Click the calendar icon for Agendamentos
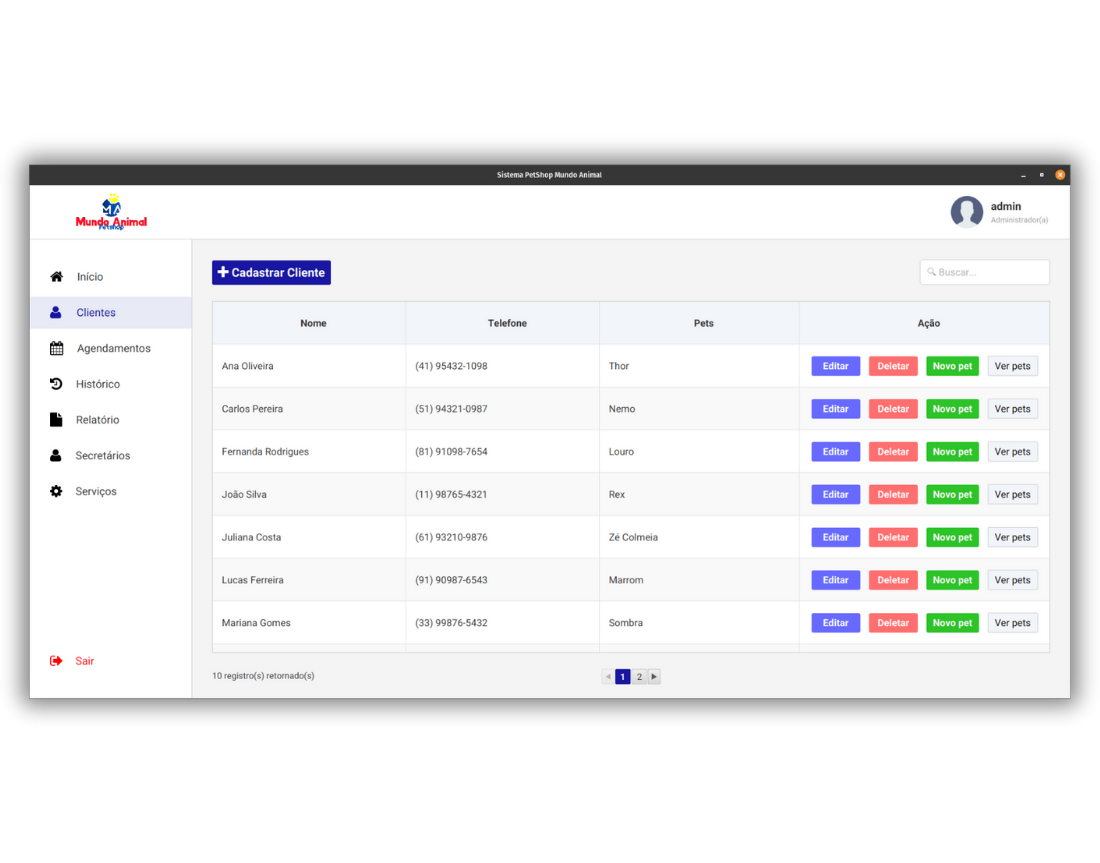Viewport: 1100px width, 863px height. (56, 349)
